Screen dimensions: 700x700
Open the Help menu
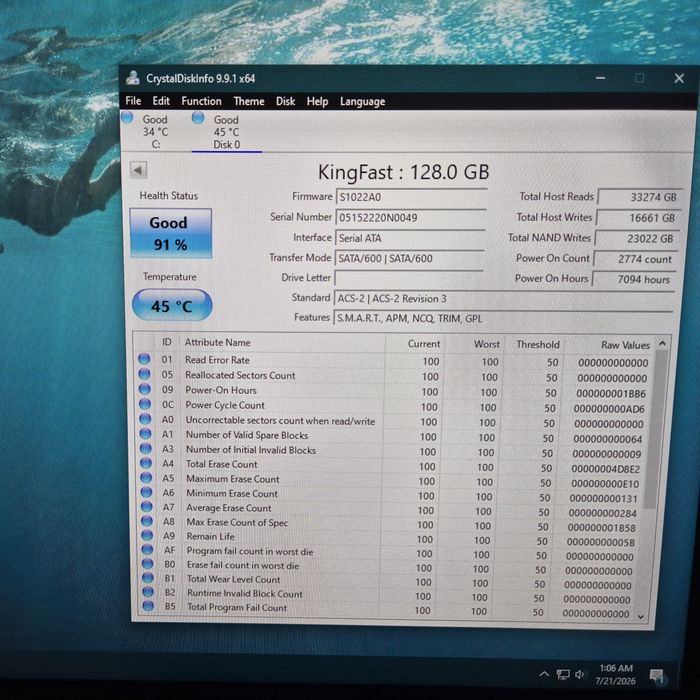[317, 102]
